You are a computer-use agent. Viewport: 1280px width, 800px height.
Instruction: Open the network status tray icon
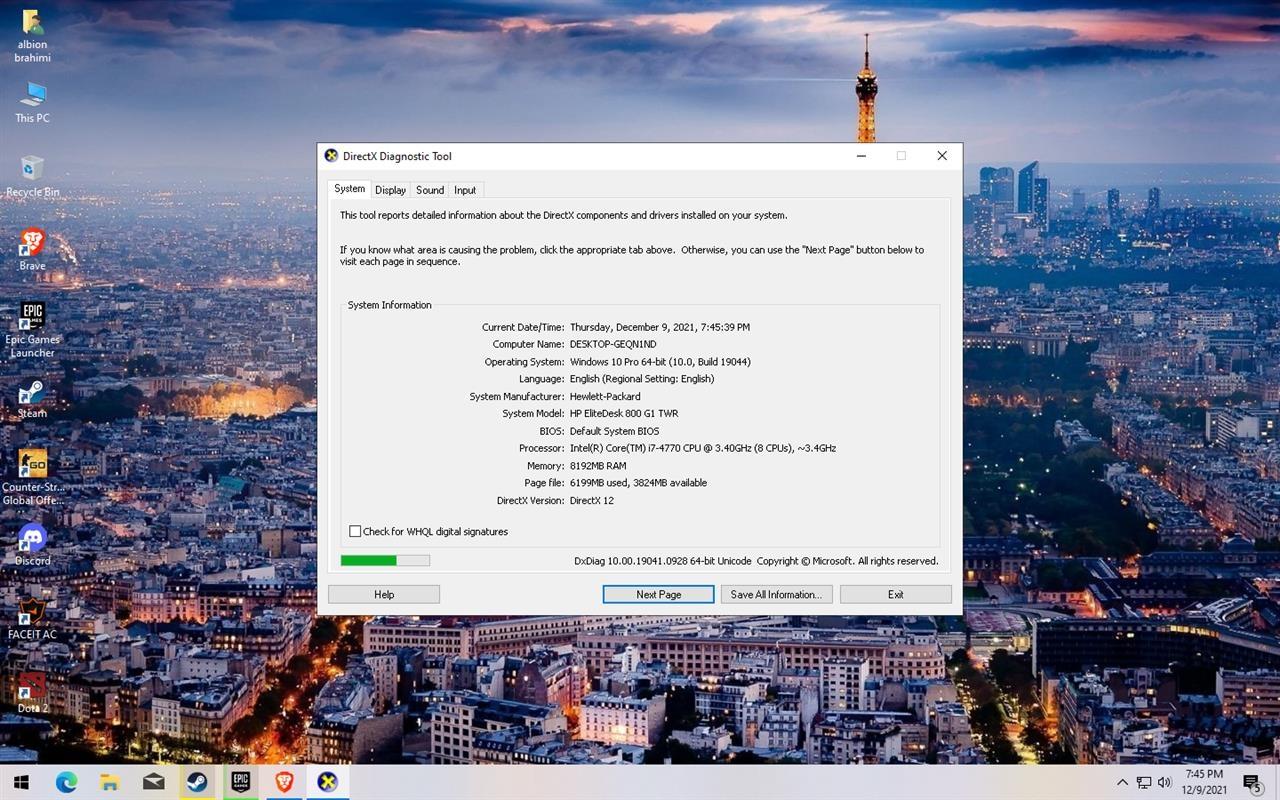click(1144, 782)
